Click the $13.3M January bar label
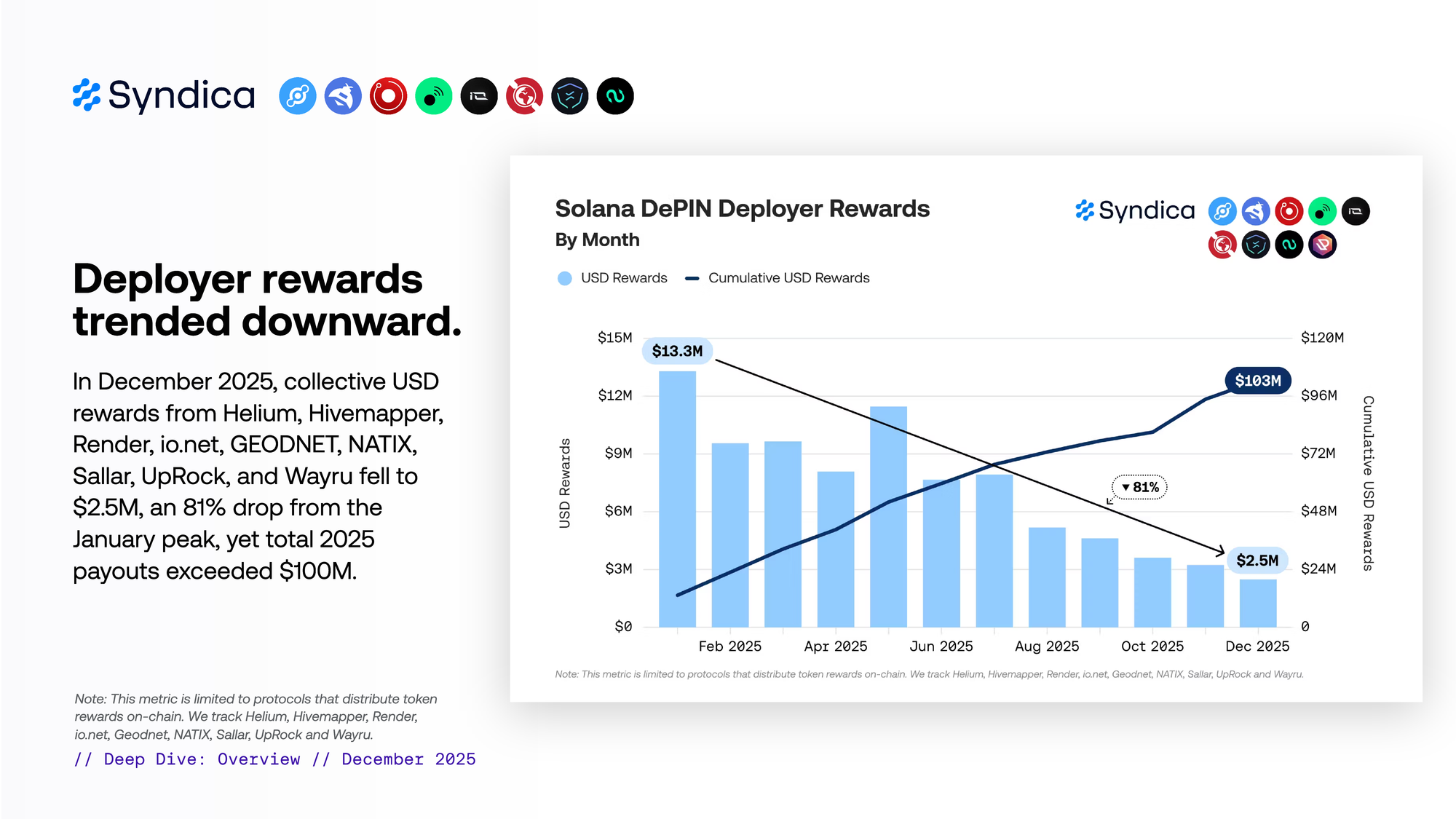This screenshot has height=819, width=1456. pyautogui.click(x=677, y=351)
